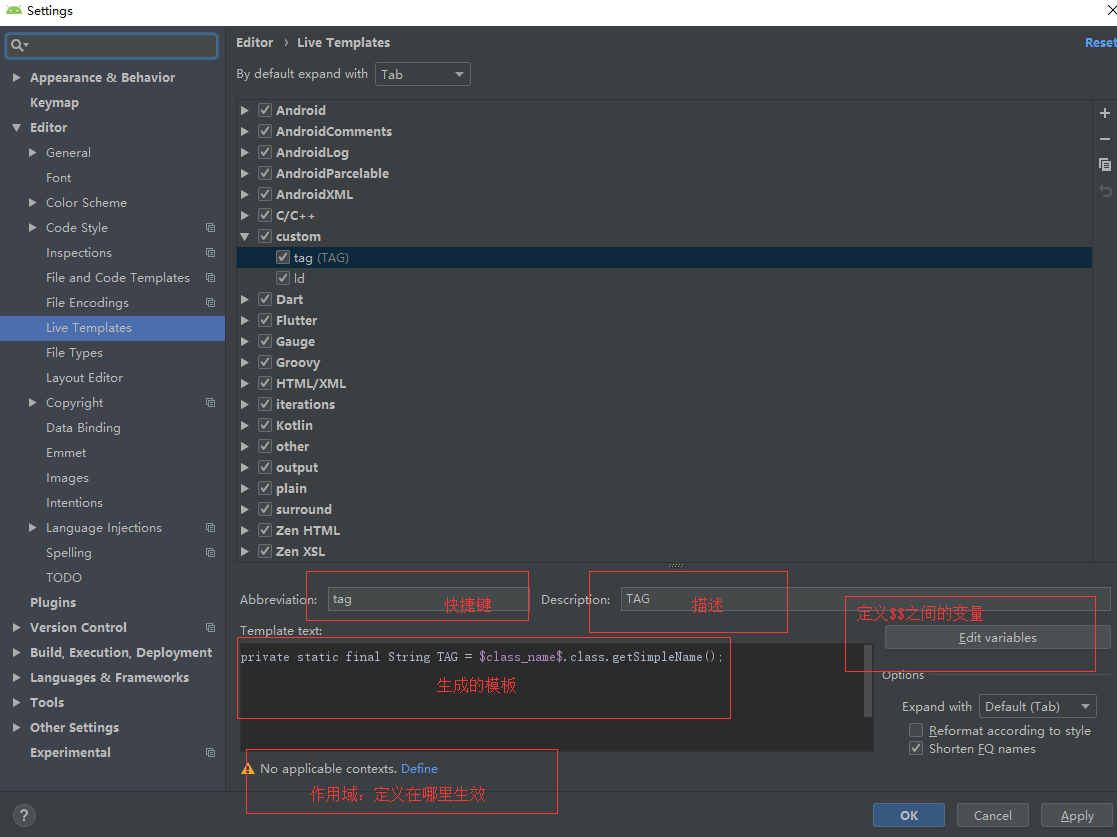Click the Duplicate template icon
This screenshot has width=1117, height=837.
[1104, 164]
